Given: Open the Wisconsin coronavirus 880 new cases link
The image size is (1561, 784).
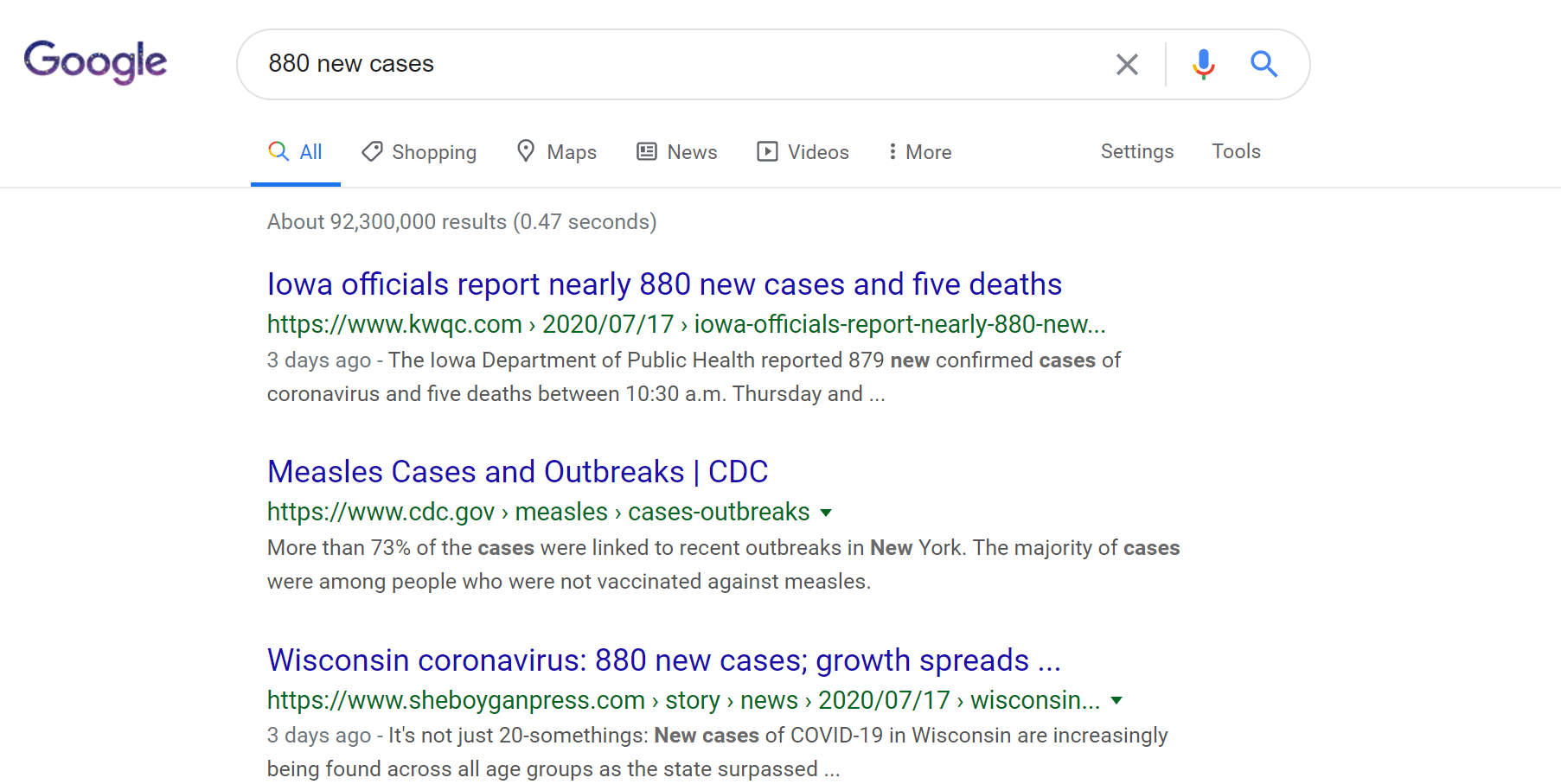Looking at the screenshot, I should pos(663,660).
